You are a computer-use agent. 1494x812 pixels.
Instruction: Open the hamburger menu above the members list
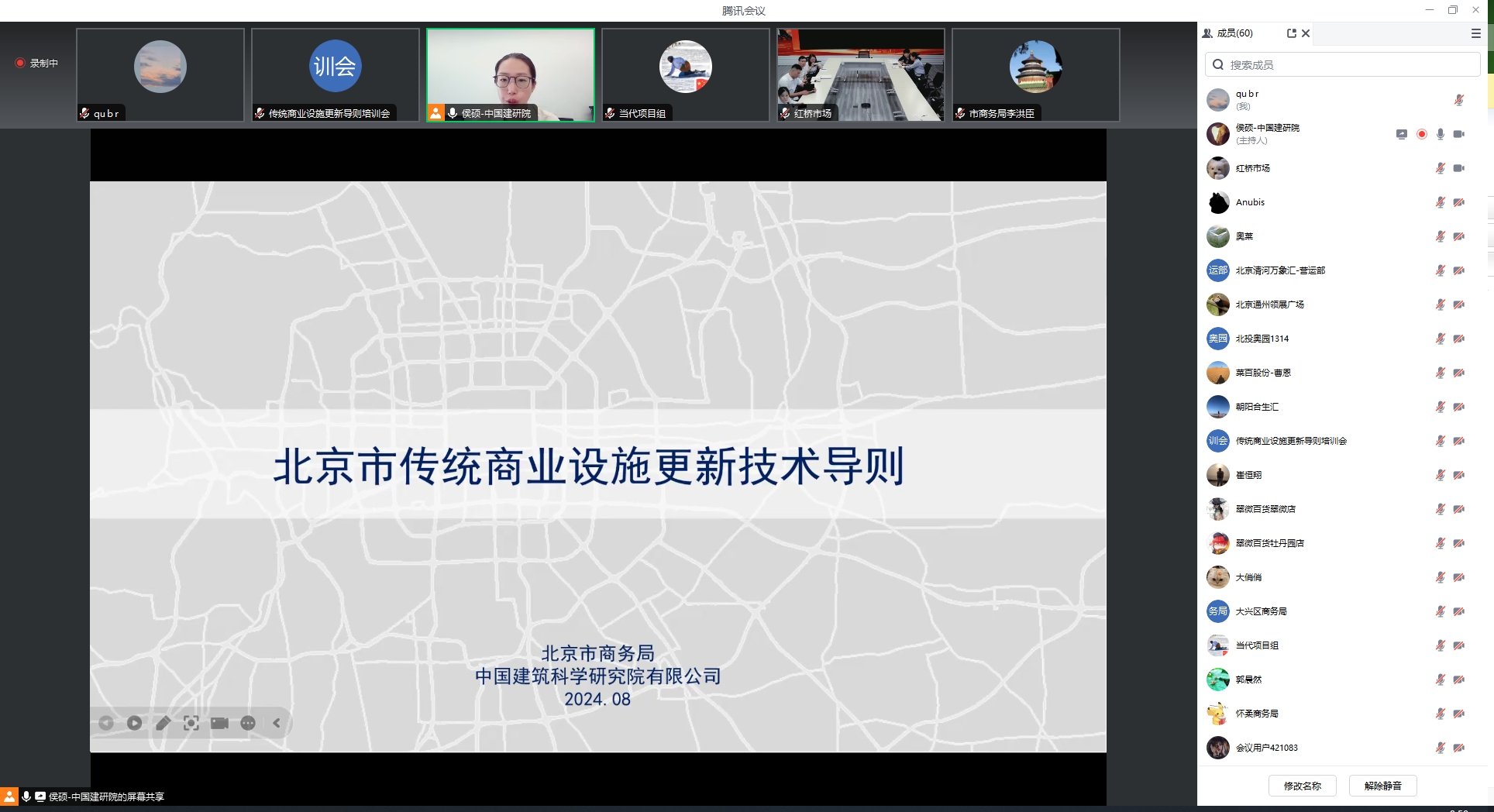pyautogui.click(x=1475, y=33)
